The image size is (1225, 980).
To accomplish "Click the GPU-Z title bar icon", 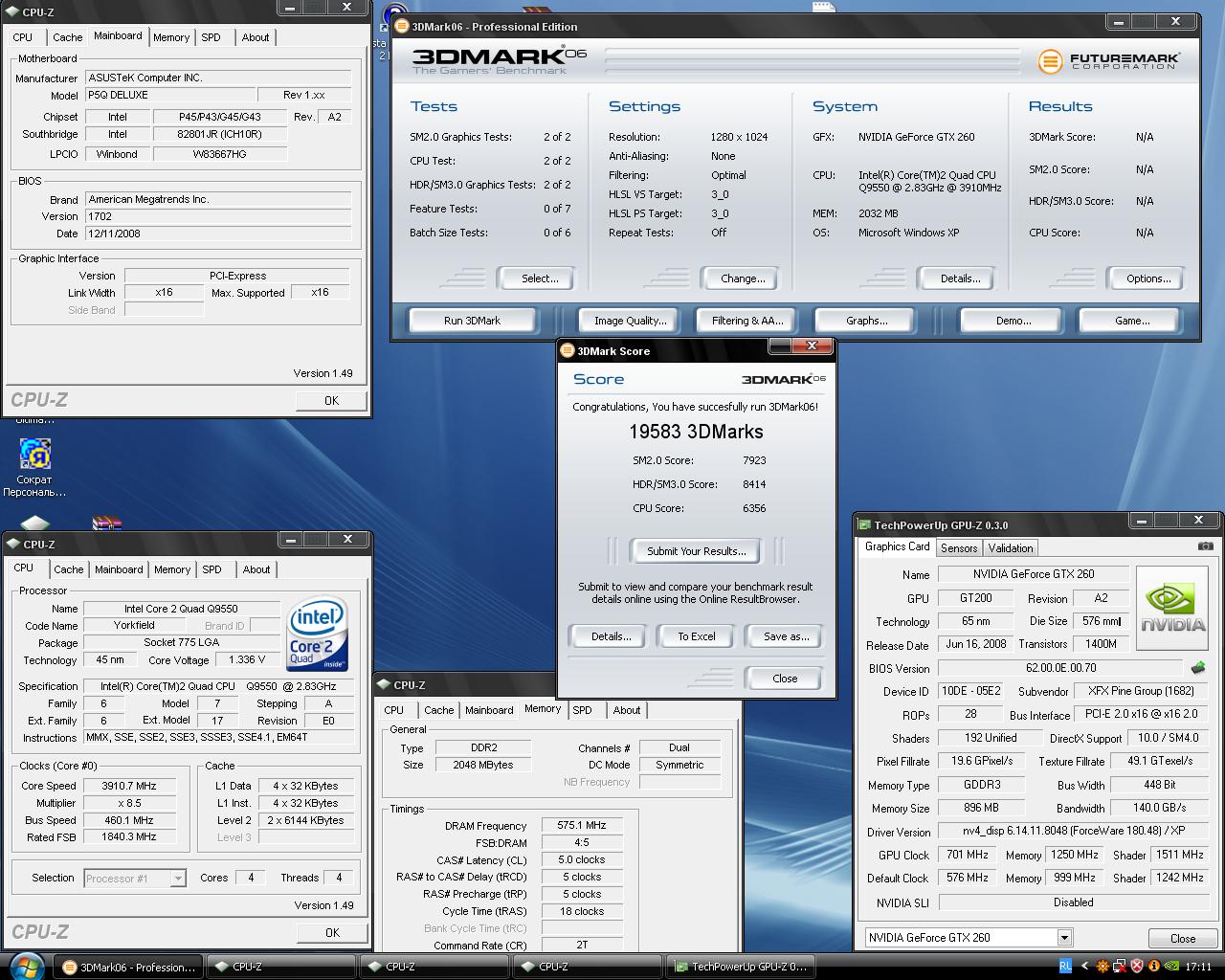I will pos(865,524).
